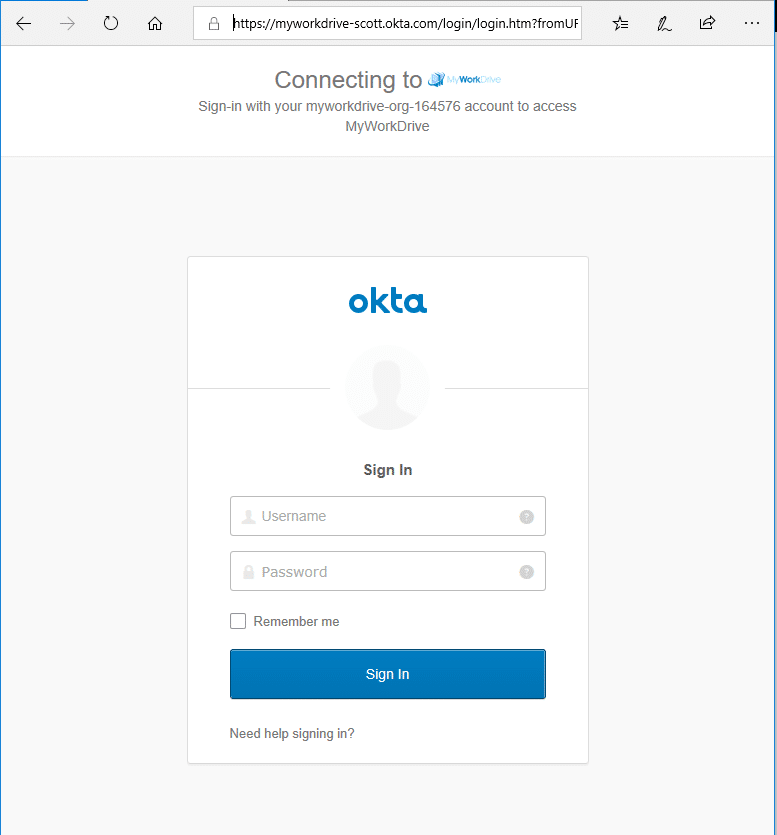
Task: Click the okta logo
Action: point(388,301)
